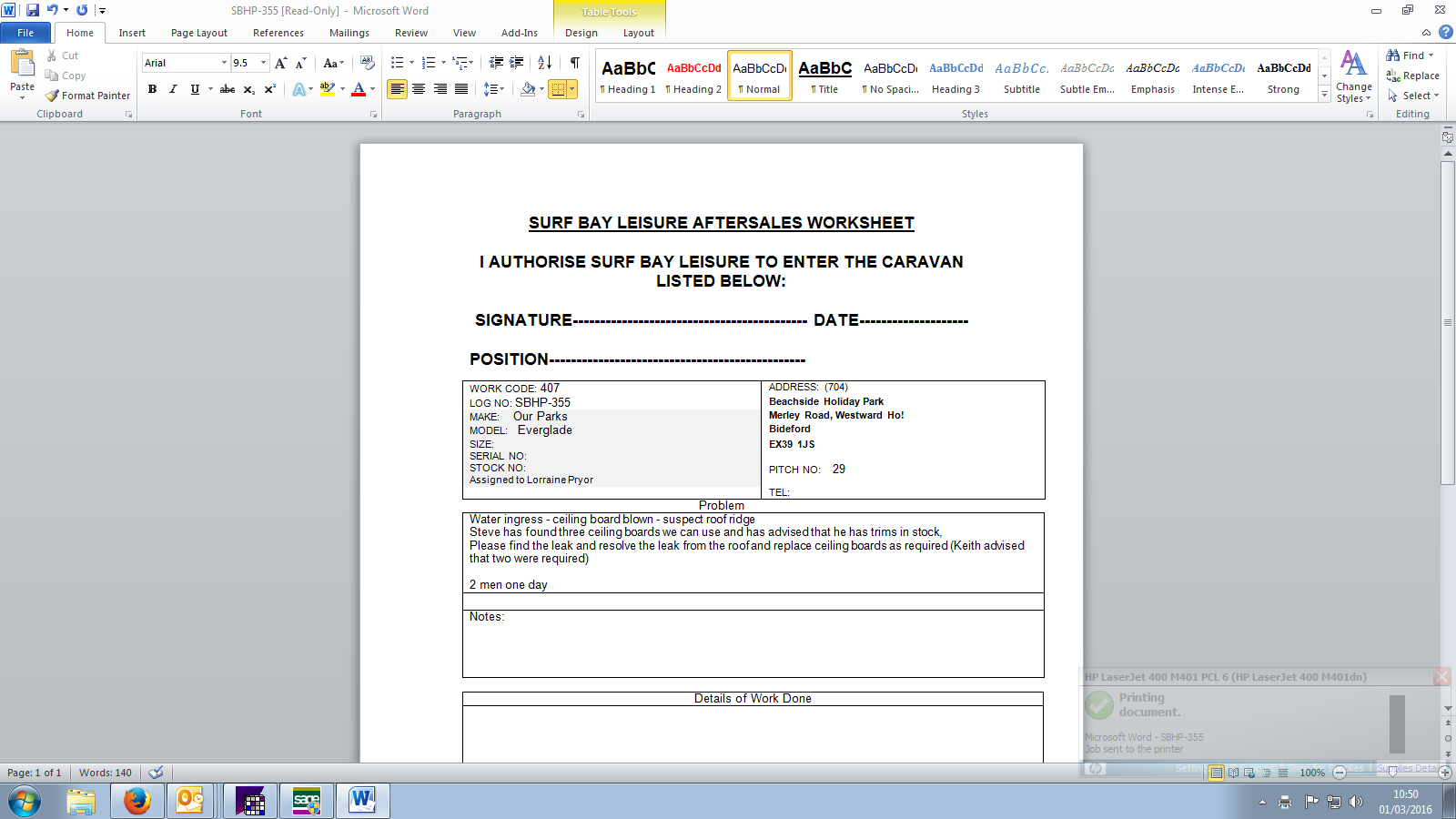This screenshot has width=1456, height=819.
Task: Expand the Change Case Aa dropdown
Action: pyautogui.click(x=334, y=63)
